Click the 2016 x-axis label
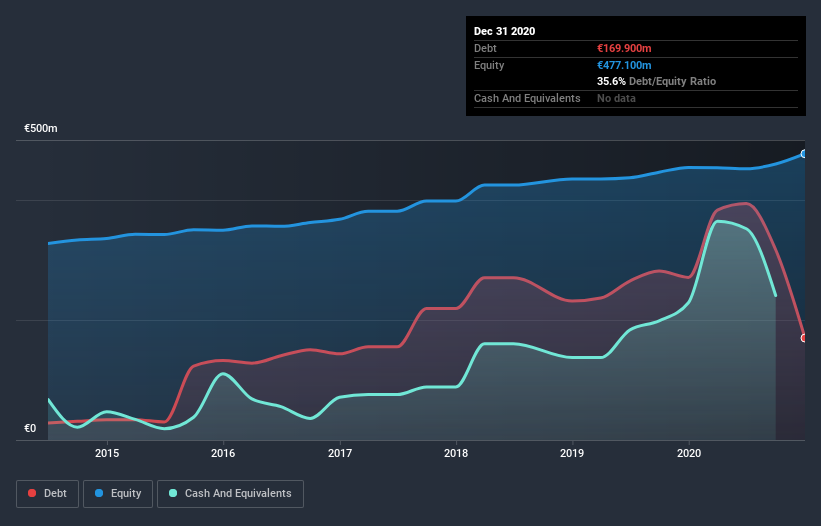This screenshot has width=821, height=526. [x=223, y=453]
